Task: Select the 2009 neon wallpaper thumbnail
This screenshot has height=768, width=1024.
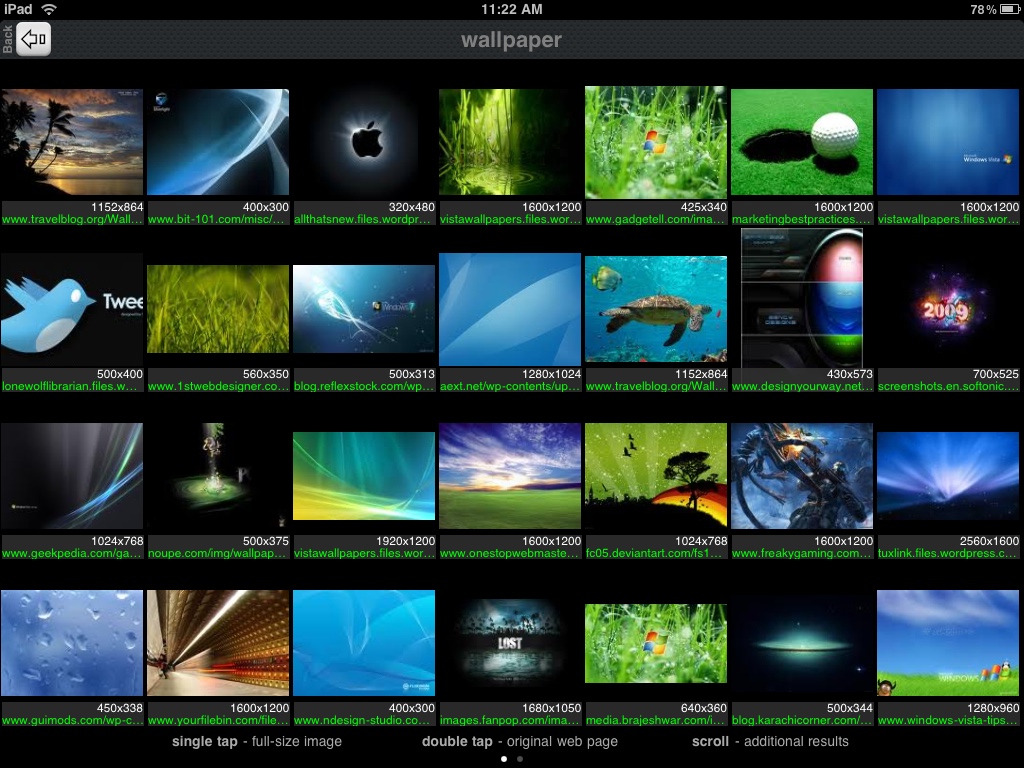Action: (947, 307)
